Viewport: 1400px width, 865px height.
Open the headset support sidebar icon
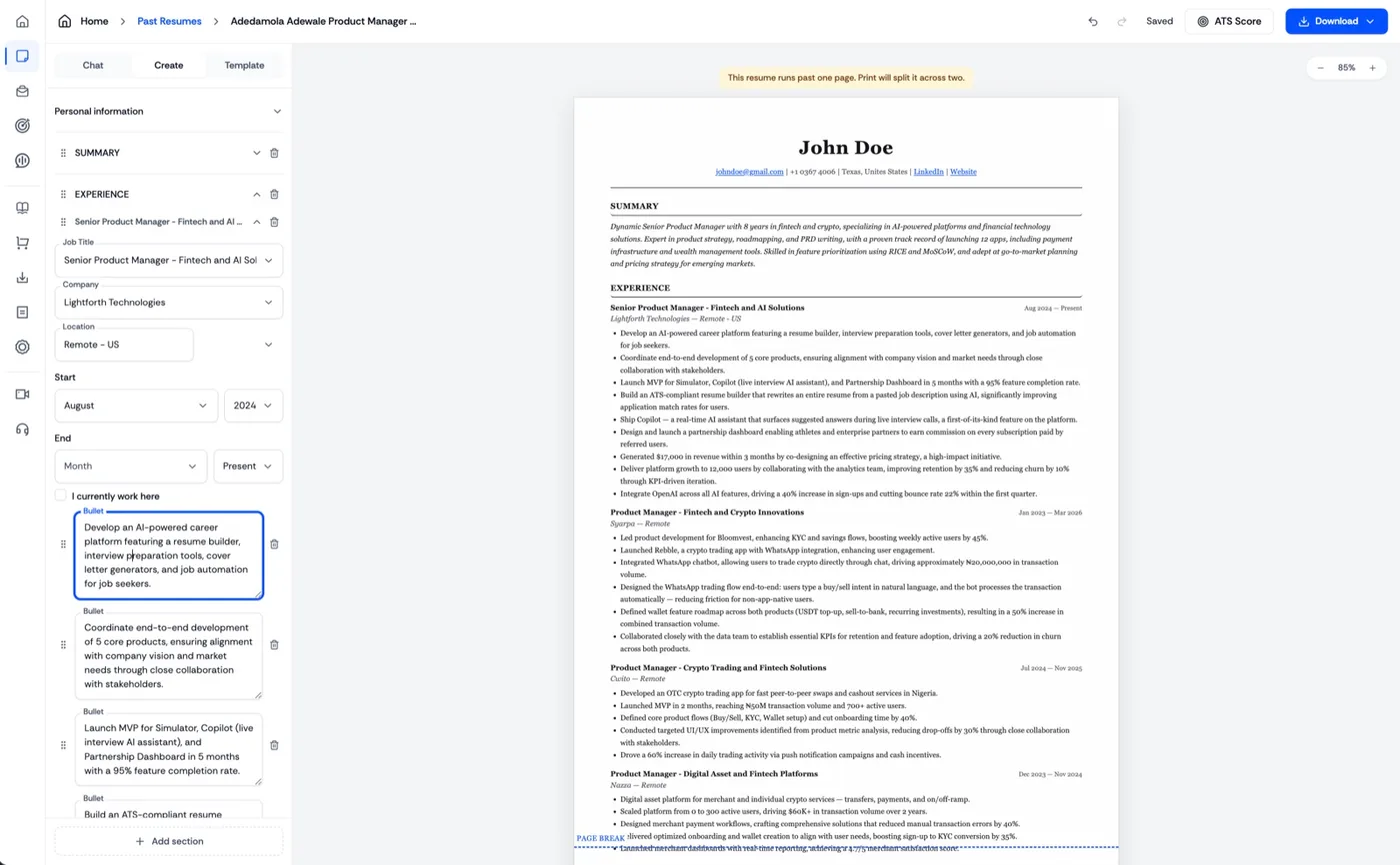tap(22, 429)
